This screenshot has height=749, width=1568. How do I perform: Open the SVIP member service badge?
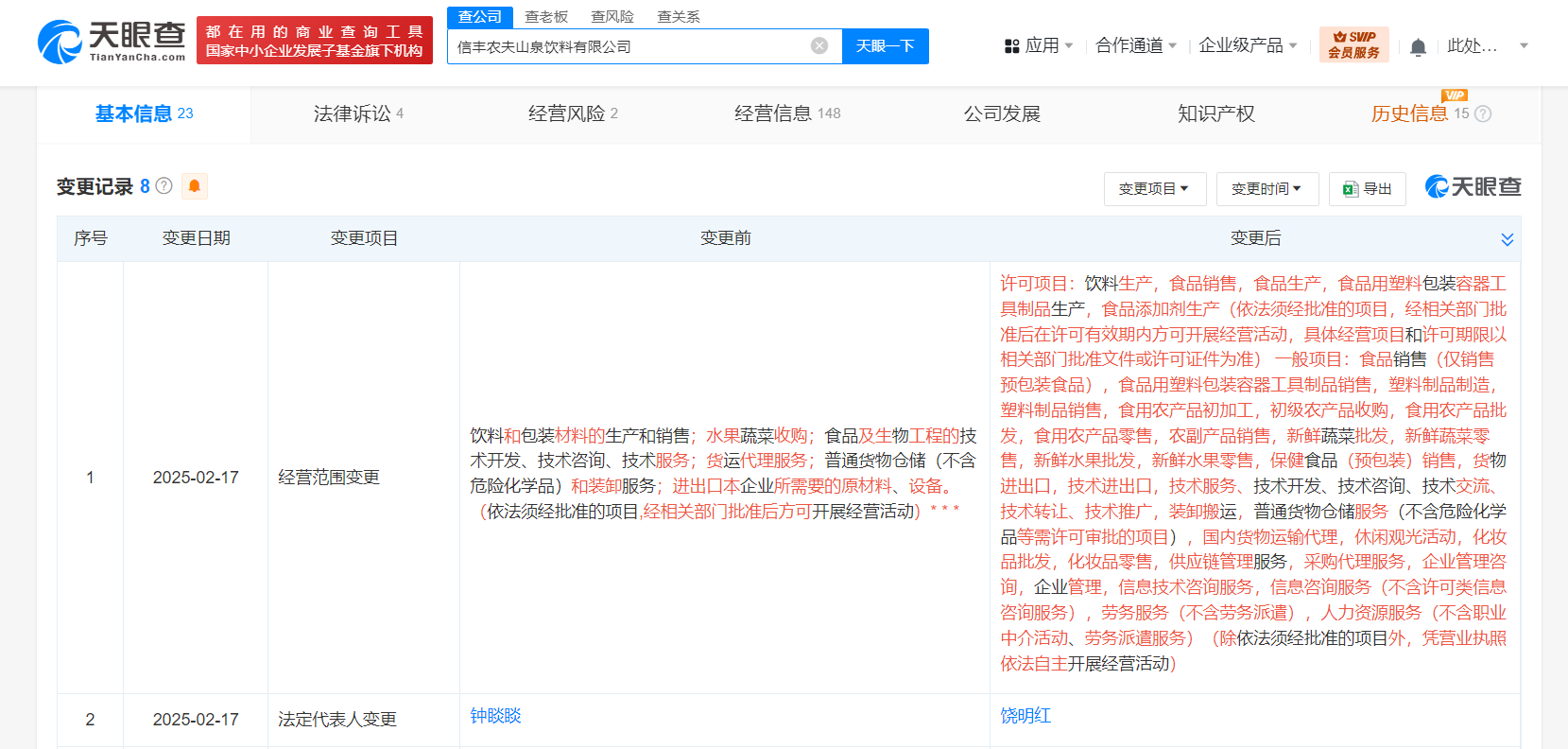tap(1353, 44)
